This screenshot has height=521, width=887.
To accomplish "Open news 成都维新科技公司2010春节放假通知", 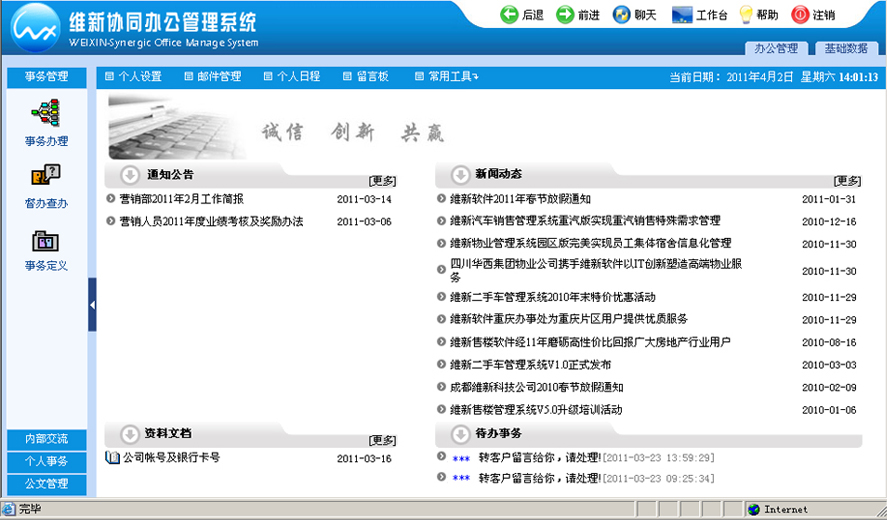I will click(536, 387).
